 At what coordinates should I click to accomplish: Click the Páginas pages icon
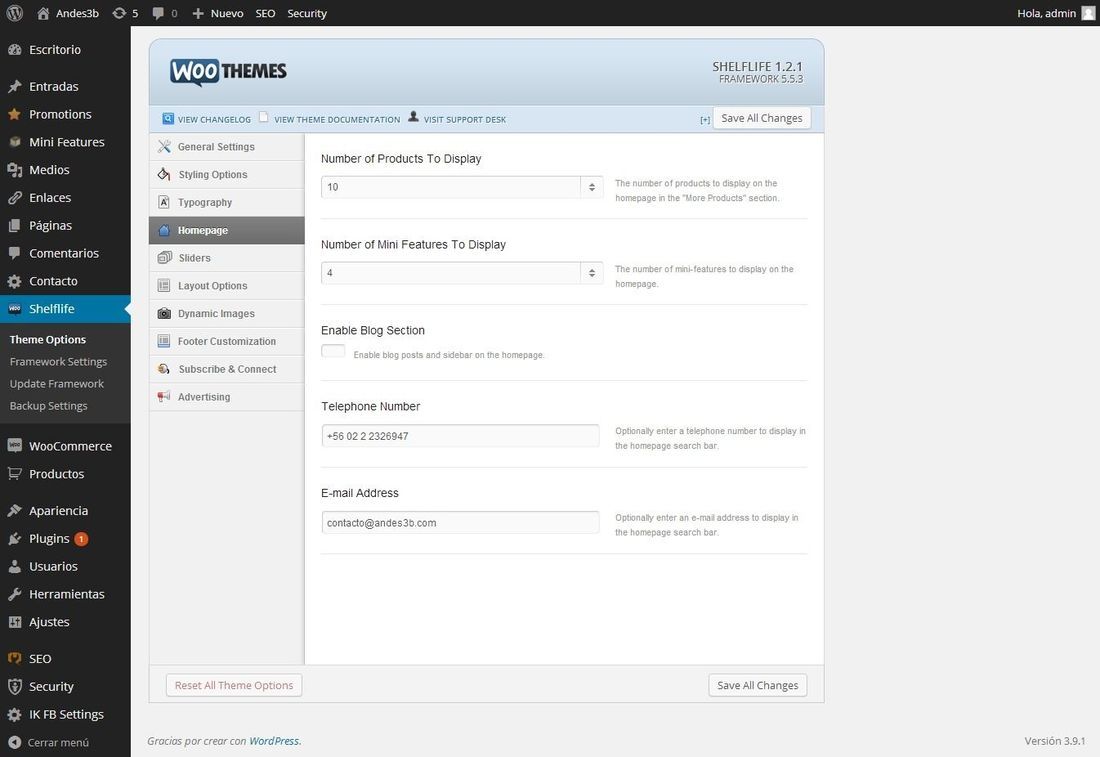pos(14,225)
